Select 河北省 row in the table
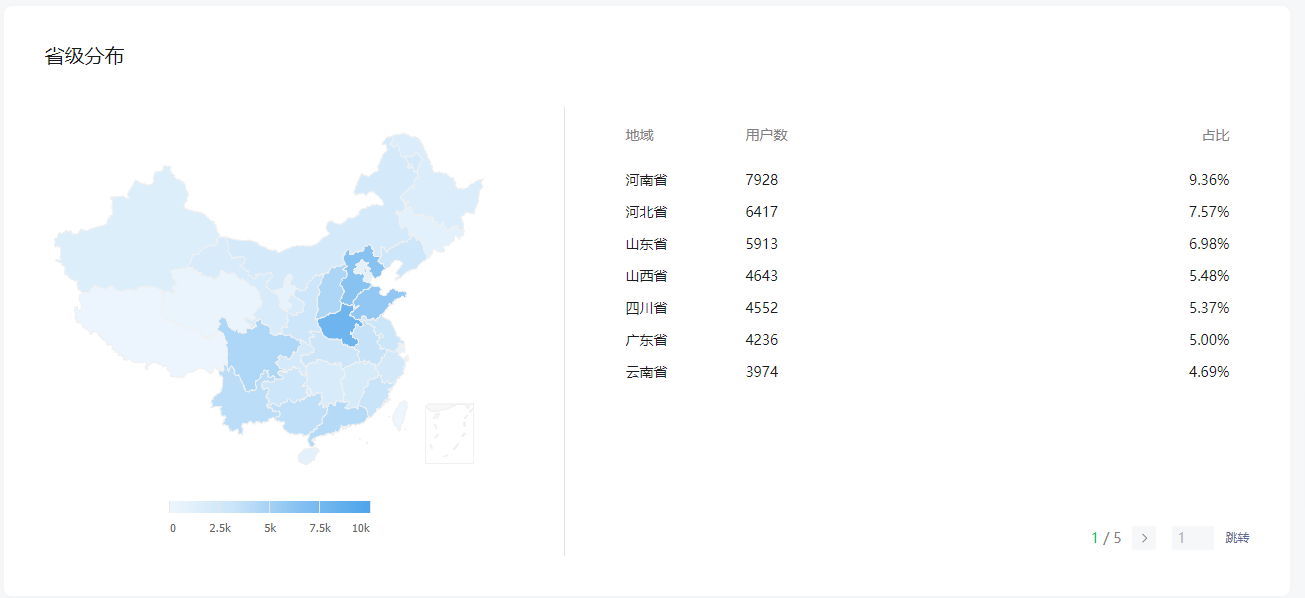The height and width of the screenshot is (598, 1305). (x=927, y=212)
